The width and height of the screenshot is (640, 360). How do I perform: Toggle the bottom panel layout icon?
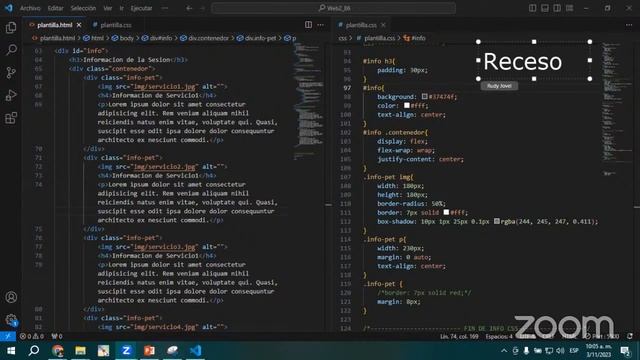[544, 8]
